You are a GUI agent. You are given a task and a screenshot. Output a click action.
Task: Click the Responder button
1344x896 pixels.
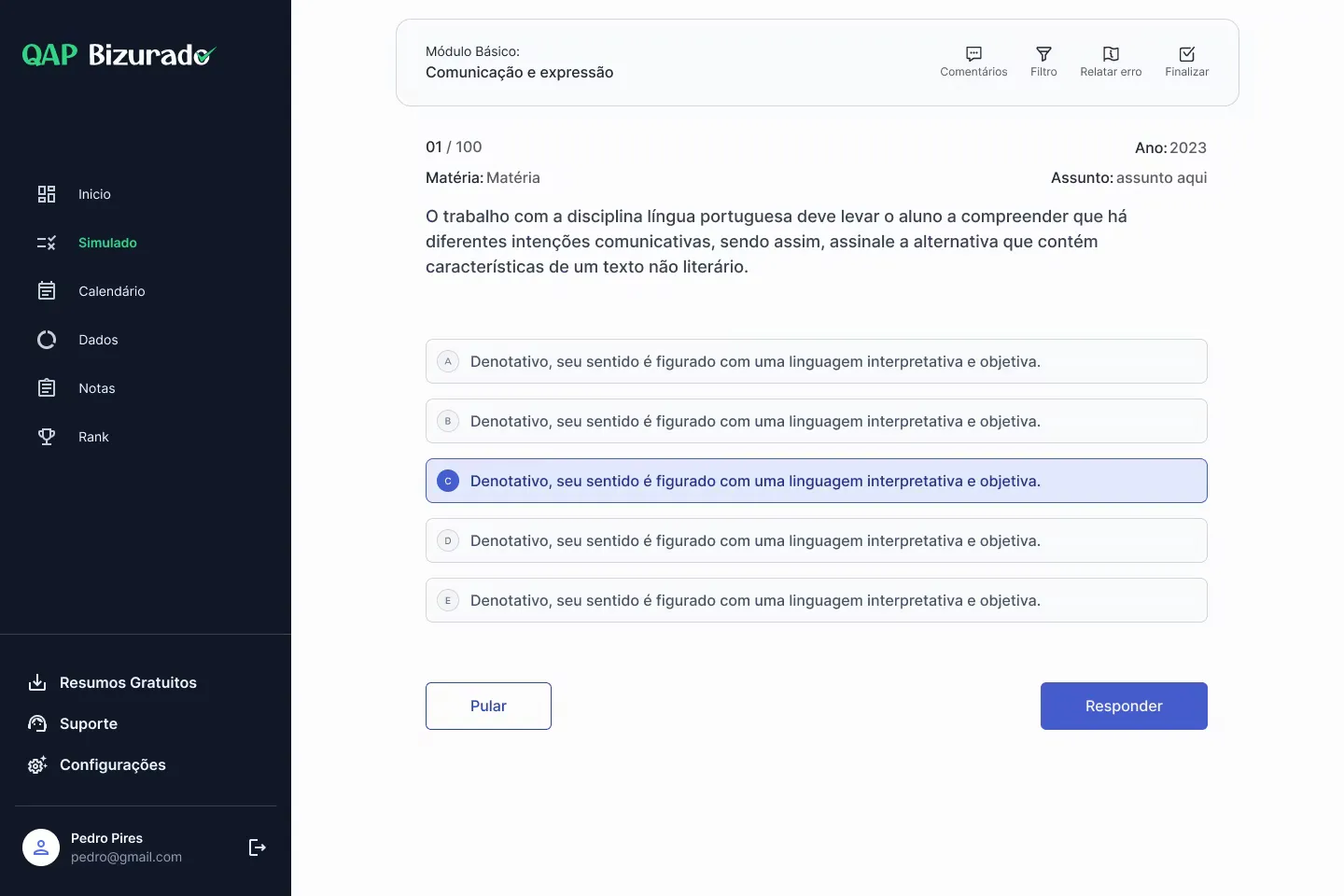pyautogui.click(x=1124, y=706)
